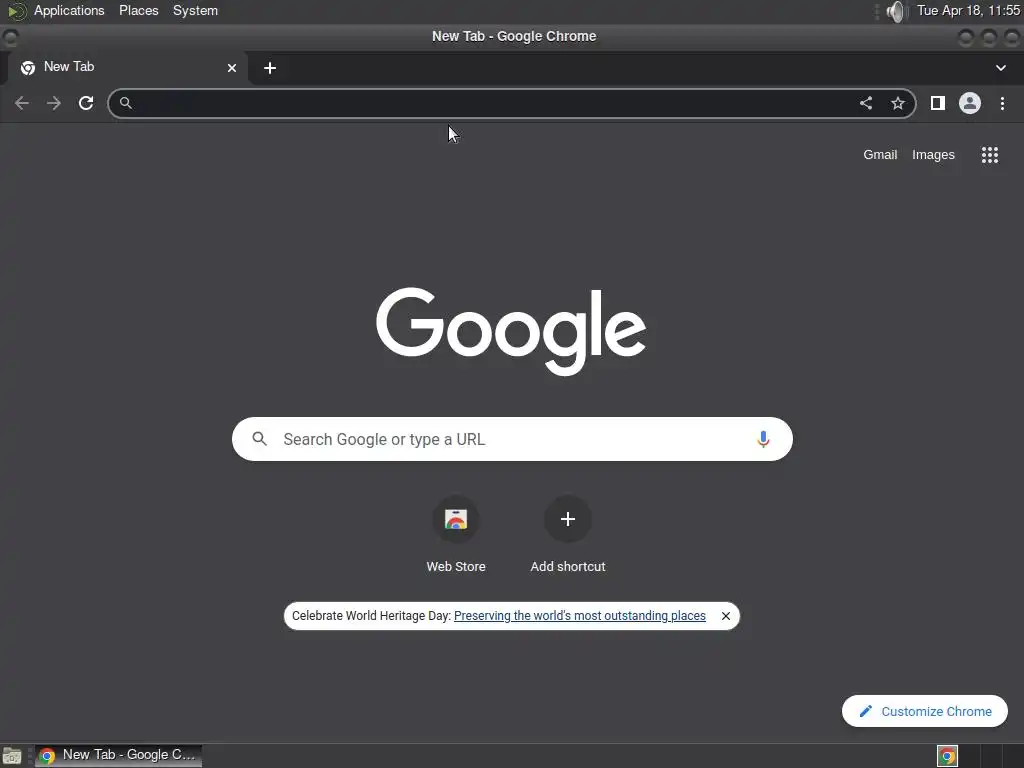Viewport: 1024px width, 768px height.
Task: Go back using the back arrow
Action: (x=22, y=103)
